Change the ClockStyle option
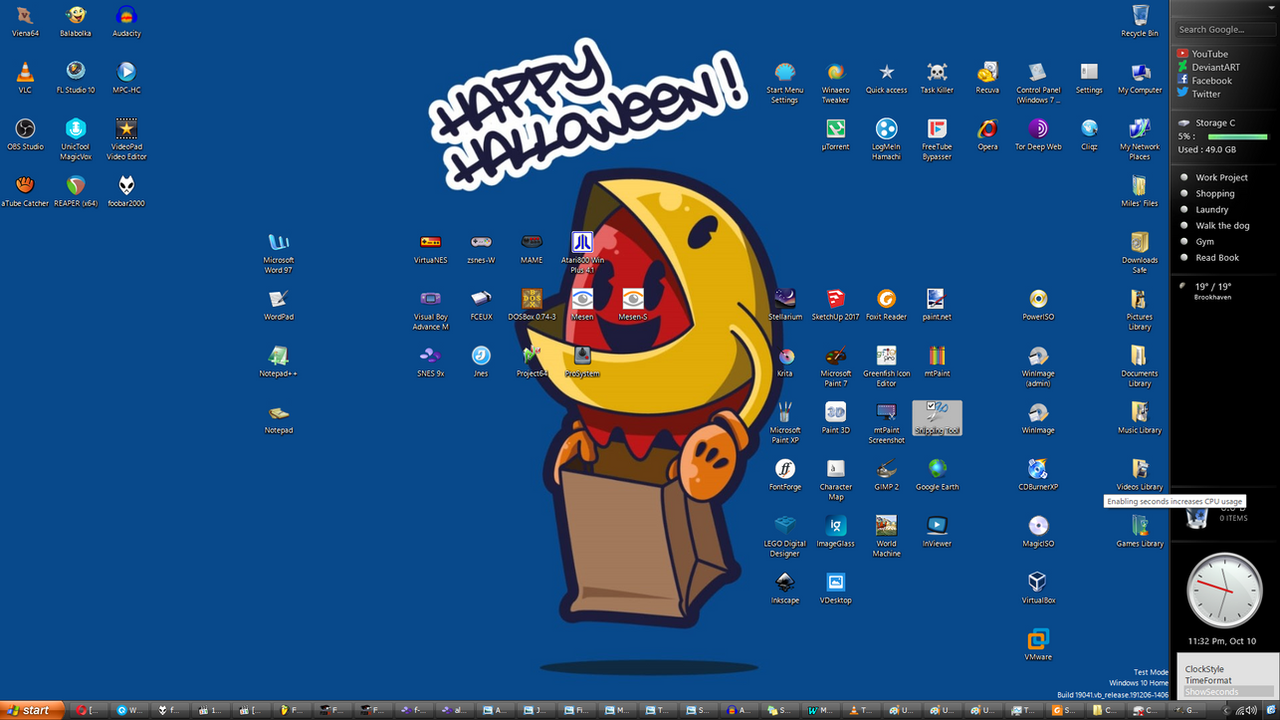This screenshot has height=720, width=1280. pos(1204,669)
